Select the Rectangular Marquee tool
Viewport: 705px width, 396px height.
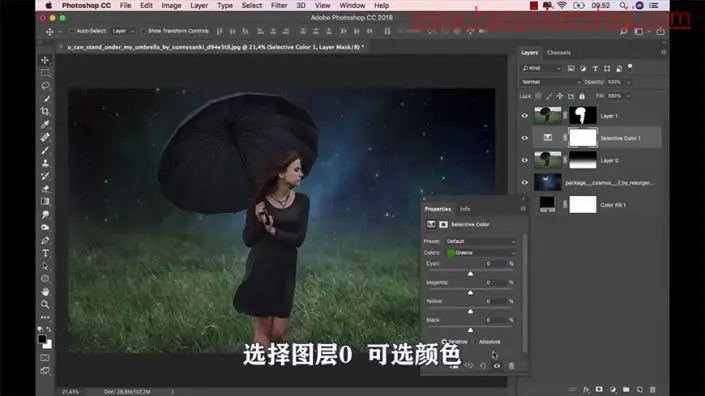click(x=45, y=73)
